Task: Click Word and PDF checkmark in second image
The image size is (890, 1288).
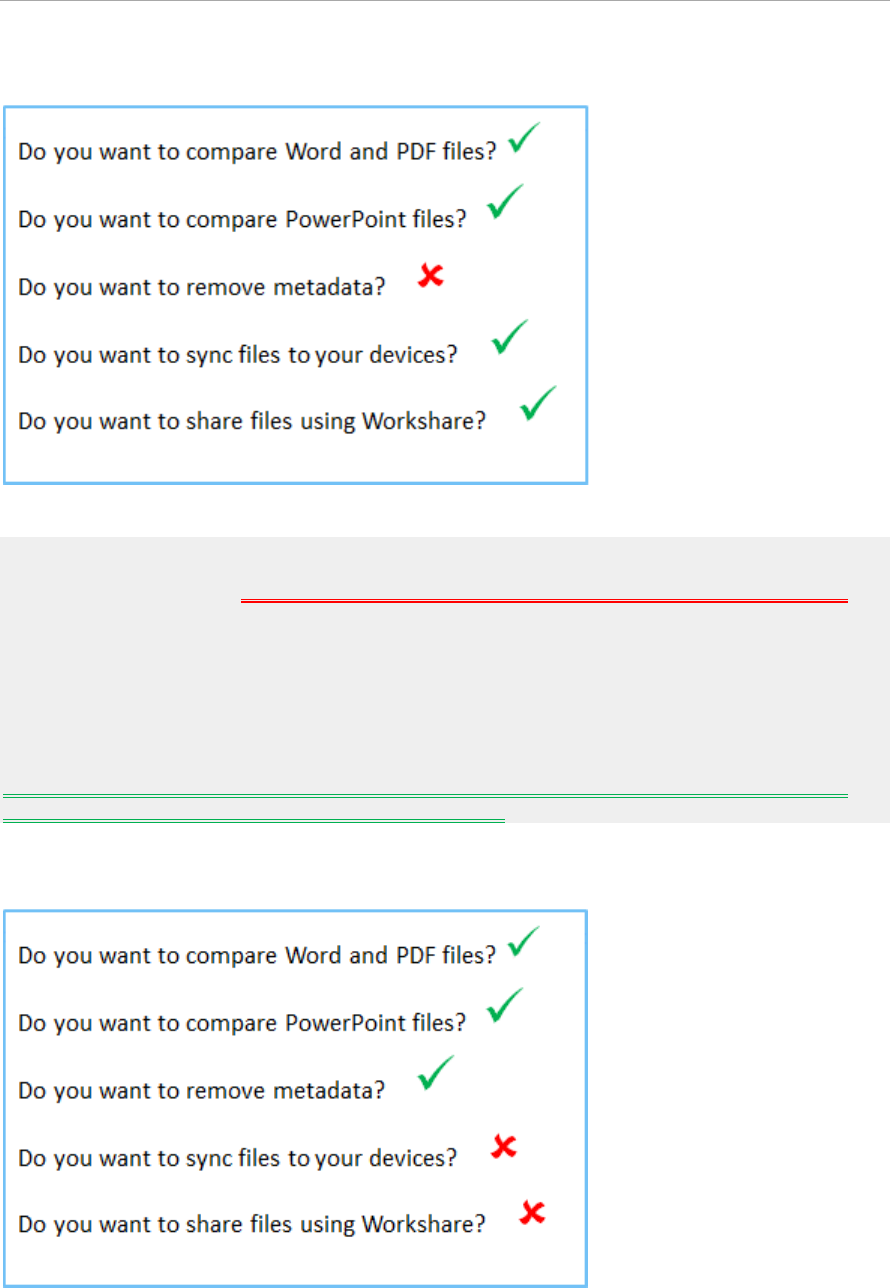Action: point(524,941)
